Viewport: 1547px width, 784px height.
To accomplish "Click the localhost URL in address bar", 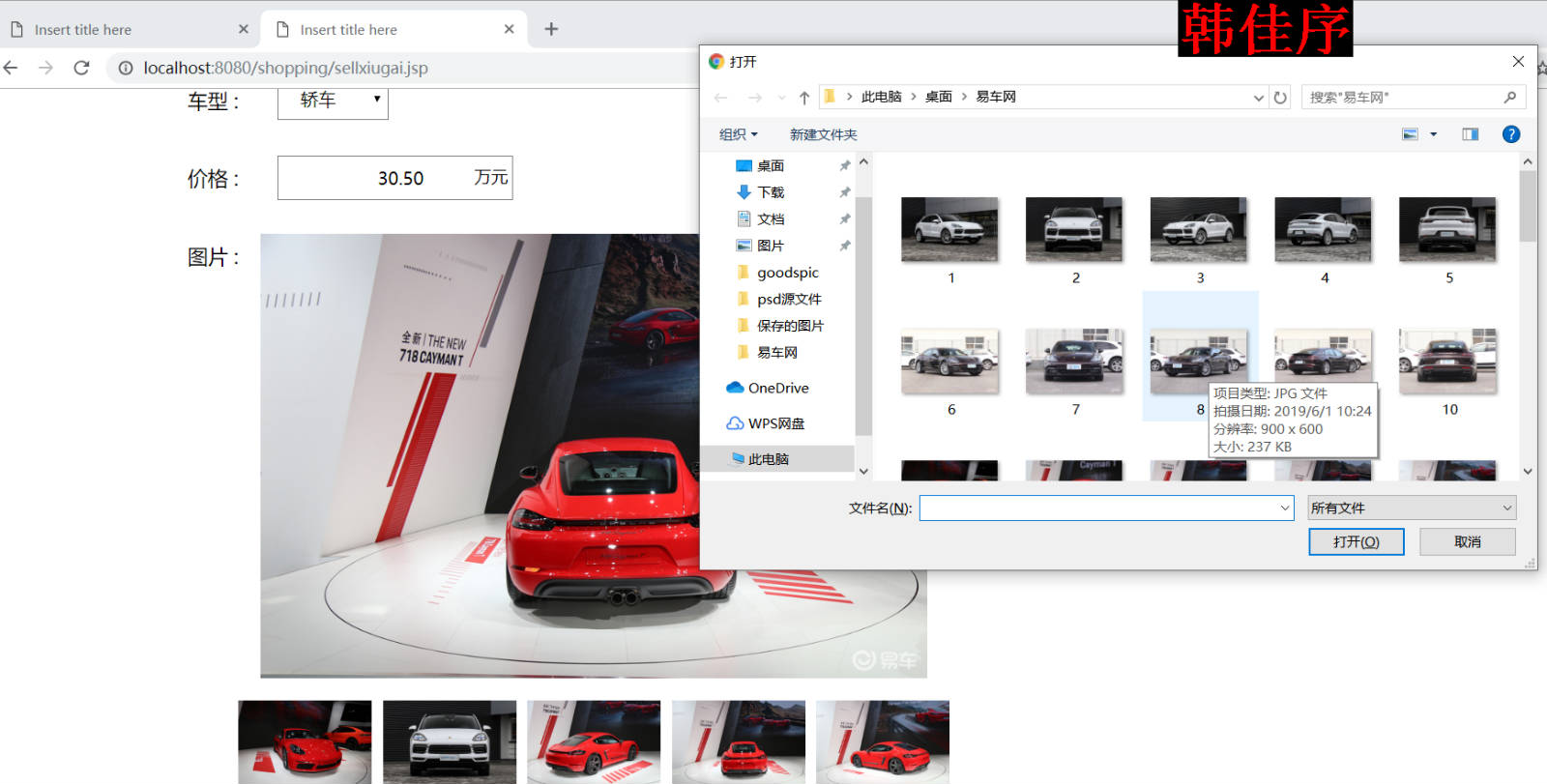I will point(285,68).
